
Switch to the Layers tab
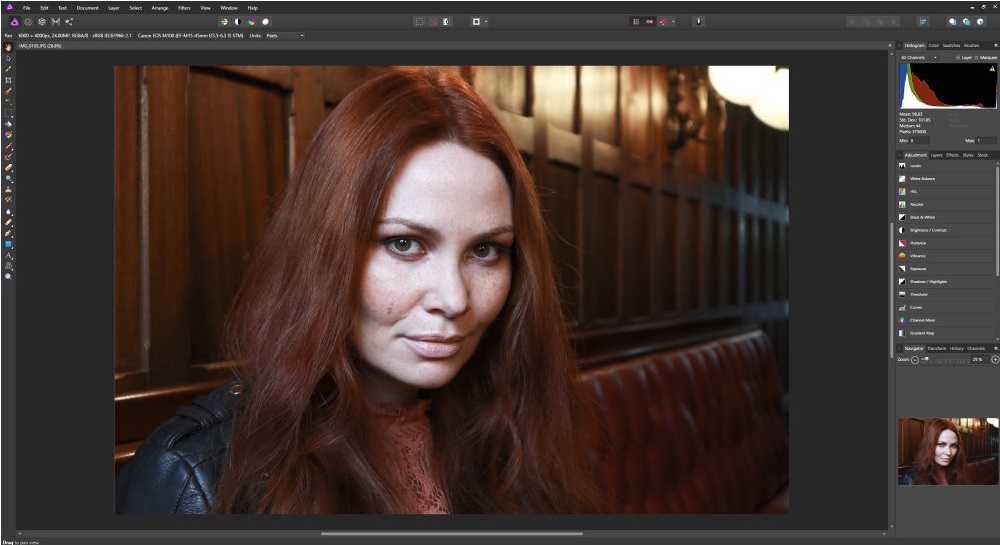pyautogui.click(x=936, y=155)
